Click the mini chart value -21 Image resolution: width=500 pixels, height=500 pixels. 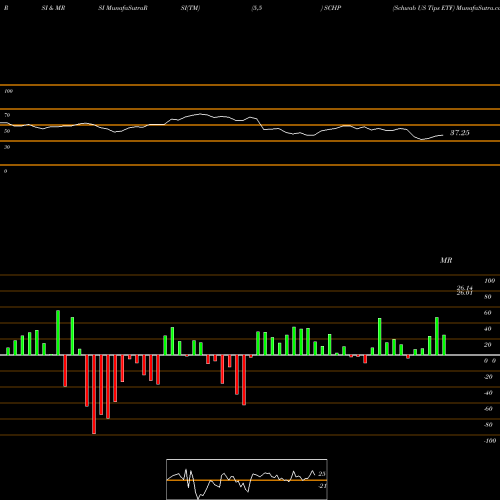[x=322, y=486]
